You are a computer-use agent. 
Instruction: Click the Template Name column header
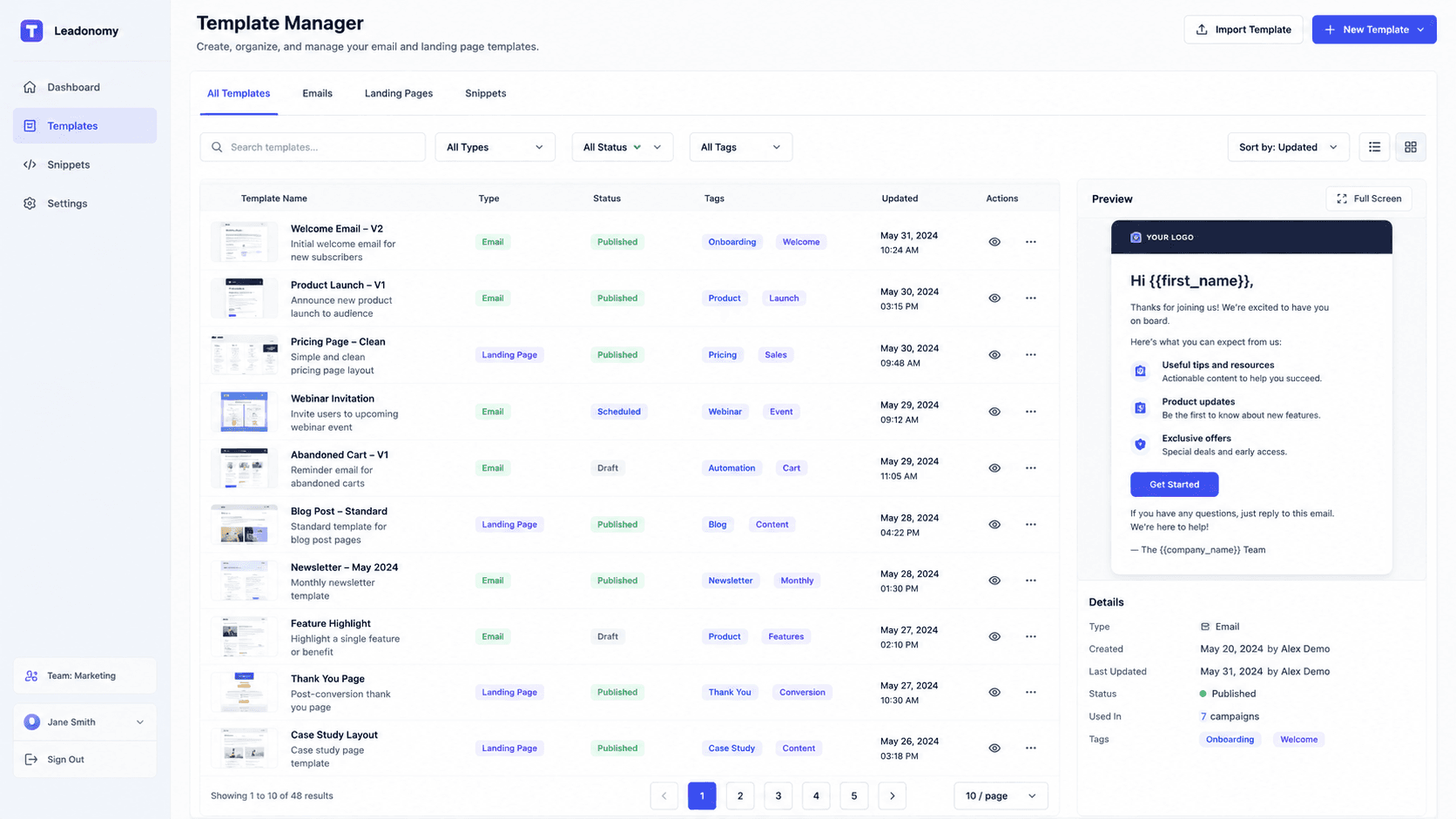click(x=273, y=198)
